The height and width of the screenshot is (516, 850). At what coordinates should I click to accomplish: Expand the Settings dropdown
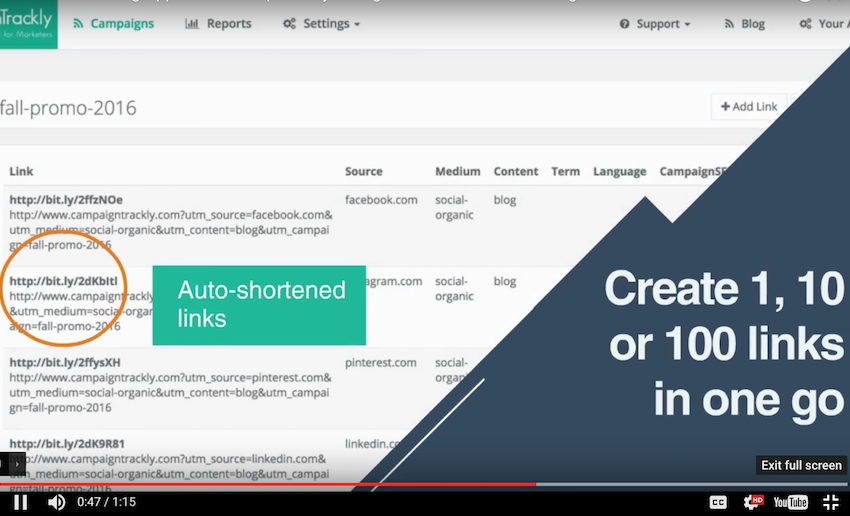[321, 24]
